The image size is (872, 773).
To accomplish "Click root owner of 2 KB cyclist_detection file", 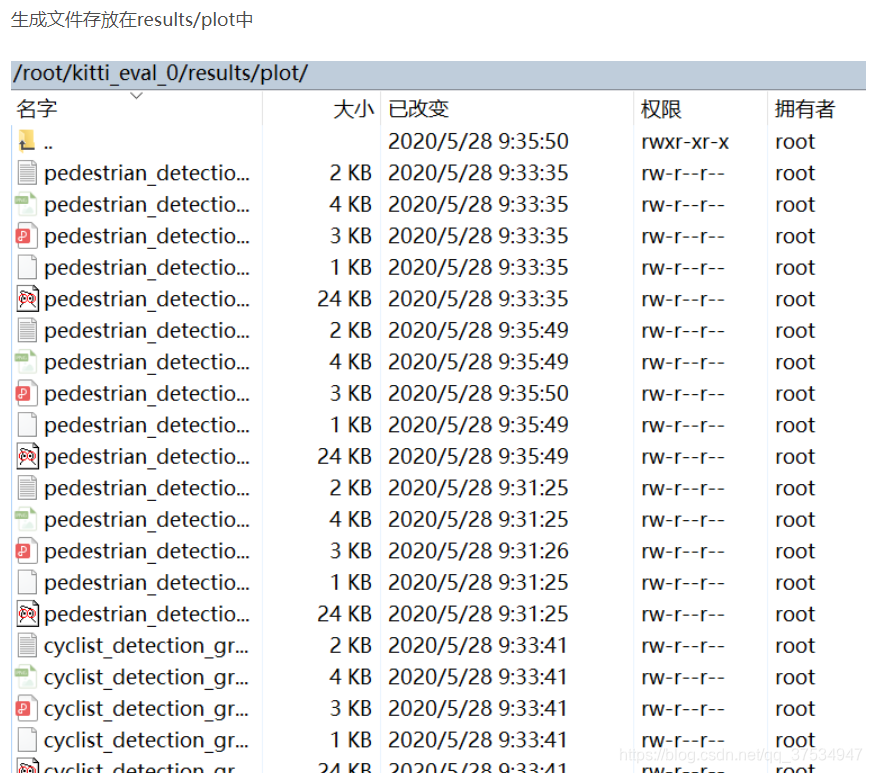I will (795, 646).
